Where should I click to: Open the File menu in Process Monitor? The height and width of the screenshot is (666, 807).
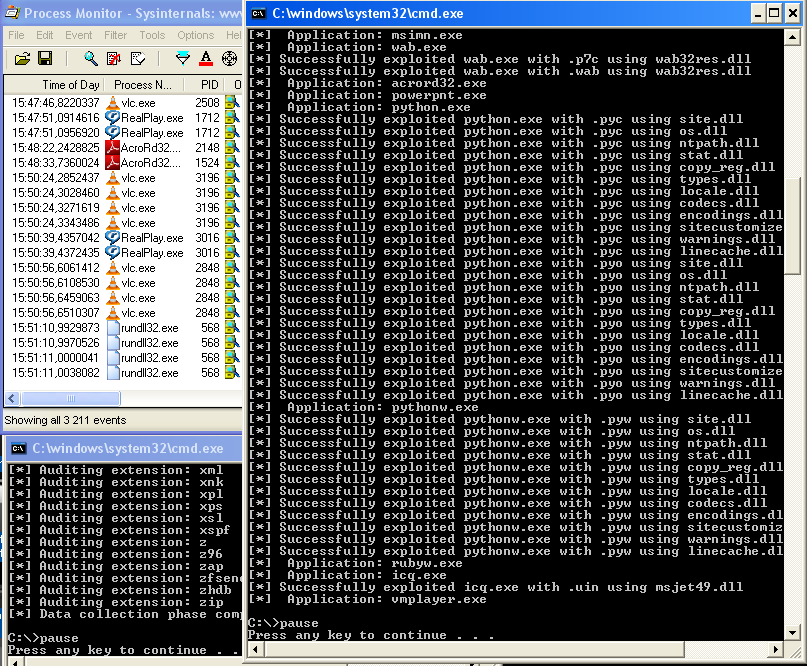(x=16, y=35)
